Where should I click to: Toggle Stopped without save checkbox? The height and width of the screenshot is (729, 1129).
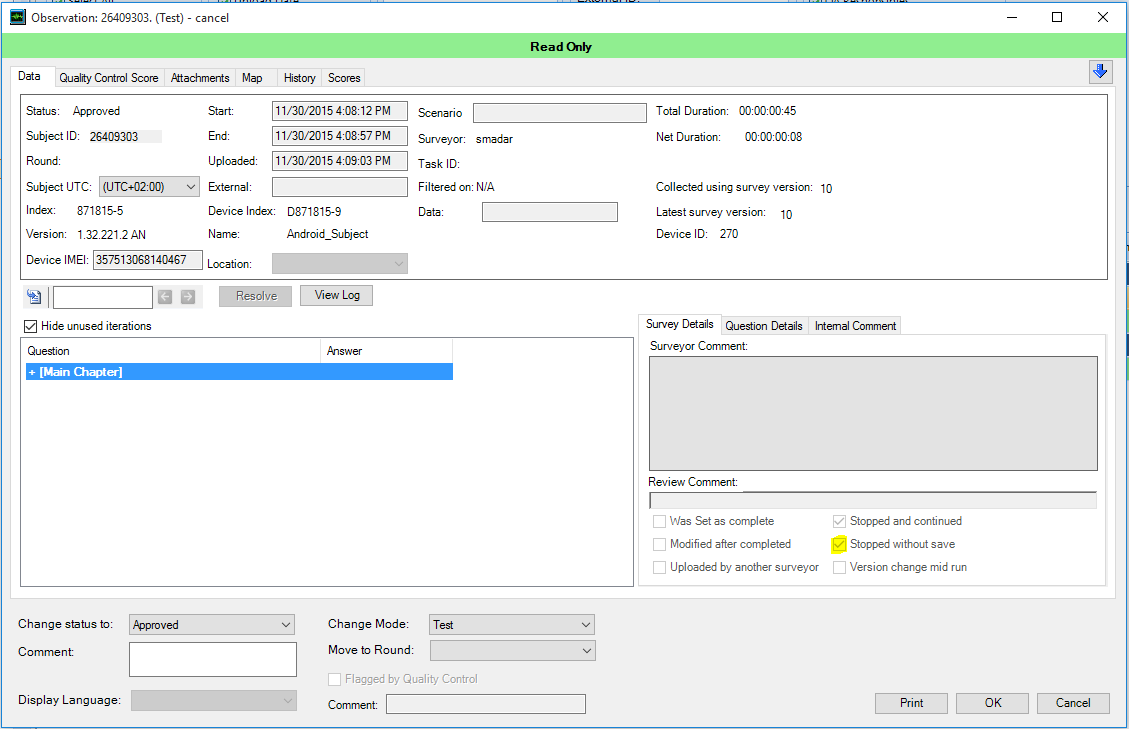click(x=839, y=545)
